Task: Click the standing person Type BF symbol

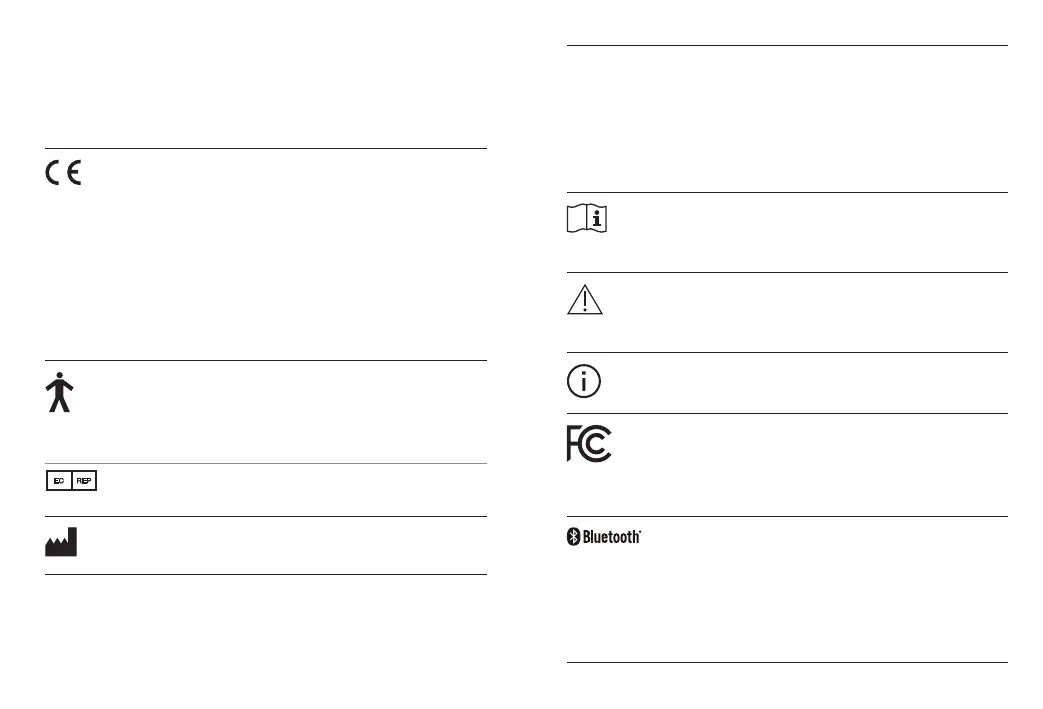Action: [x=61, y=393]
